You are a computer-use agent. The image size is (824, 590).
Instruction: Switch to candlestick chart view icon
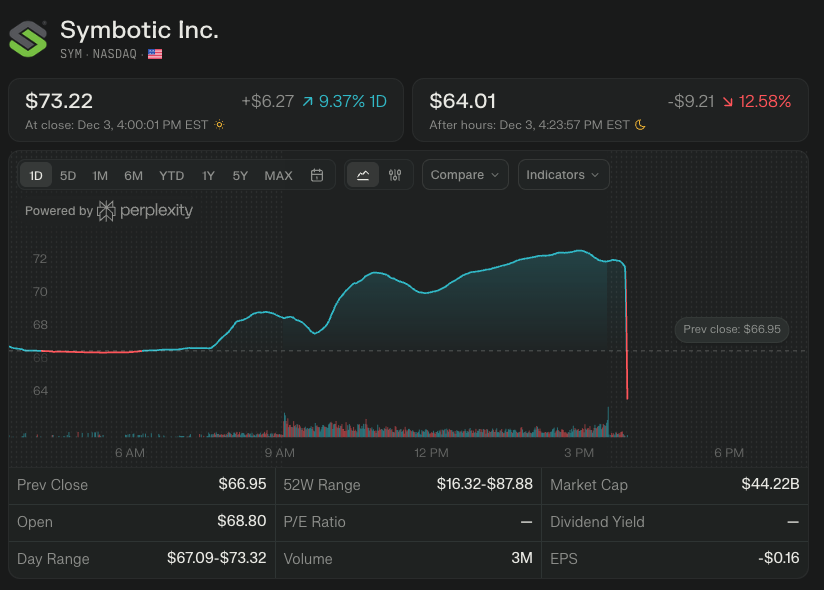tap(395, 175)
